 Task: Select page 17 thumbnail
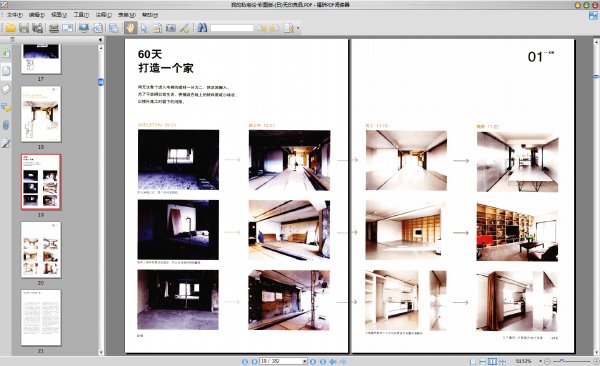[41, 59]
